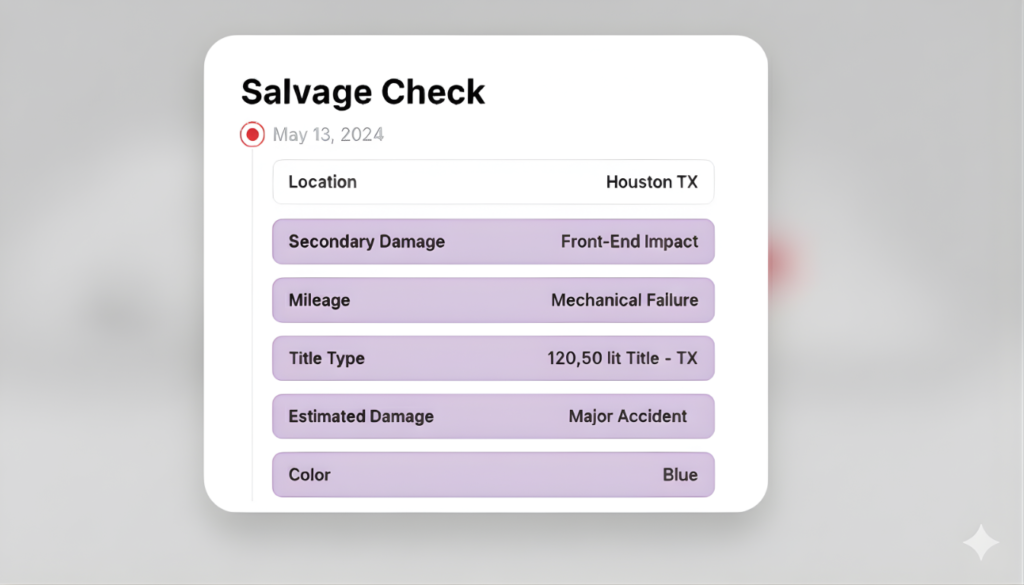1024x585 pixels.
Task: Click the sparkle icon in bottom corner
Action: click(980, 542)
